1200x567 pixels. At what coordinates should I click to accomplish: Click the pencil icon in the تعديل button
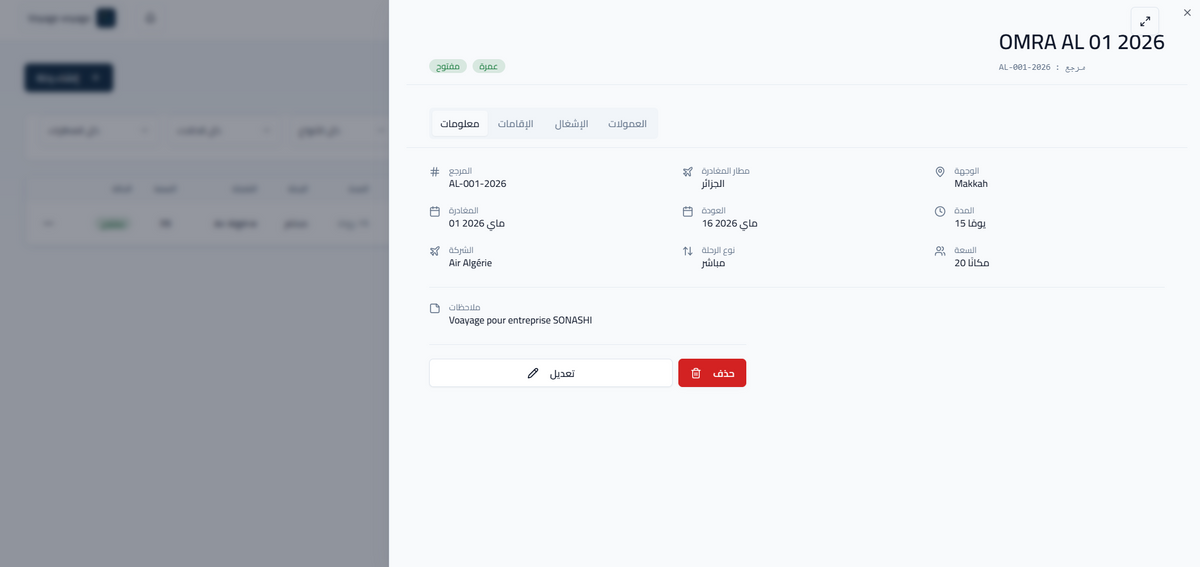pyautogui.click(x=533, y=373)
